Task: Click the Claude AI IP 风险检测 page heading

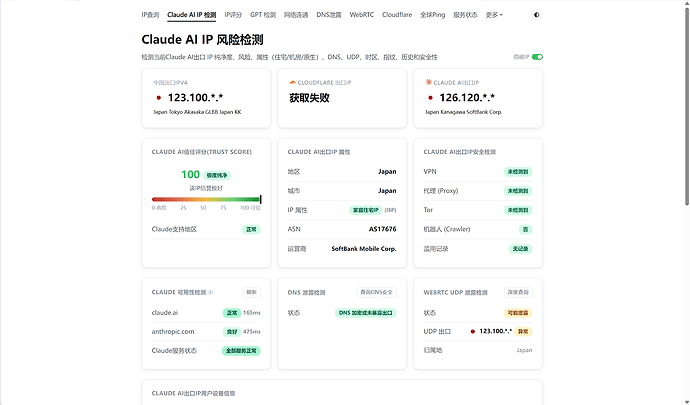Action: pyautogui.click(x=202, y=40)
